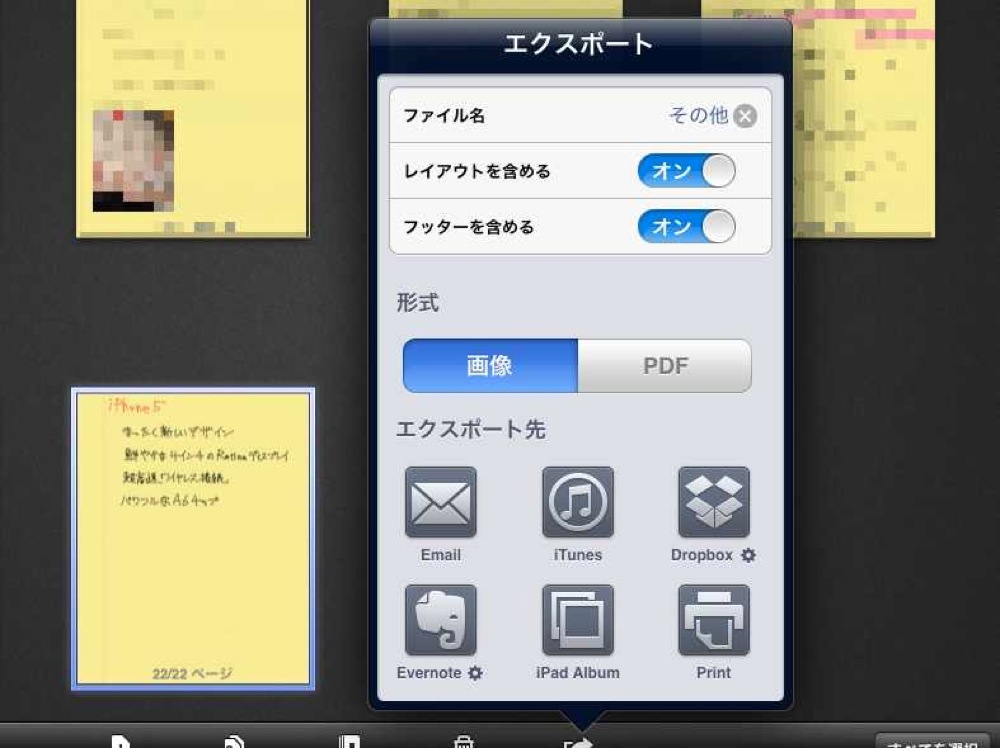
Task: Export the page via Email
Action: [441, 502]
